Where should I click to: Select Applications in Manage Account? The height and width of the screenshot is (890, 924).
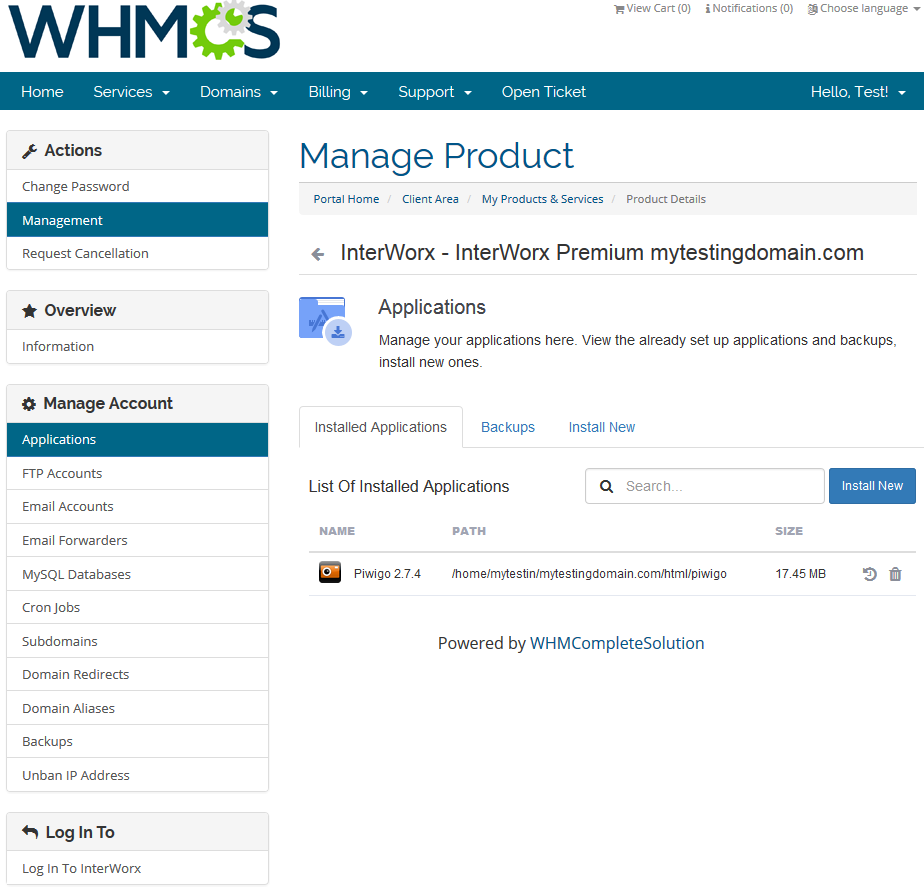click(x=137, y=440)
